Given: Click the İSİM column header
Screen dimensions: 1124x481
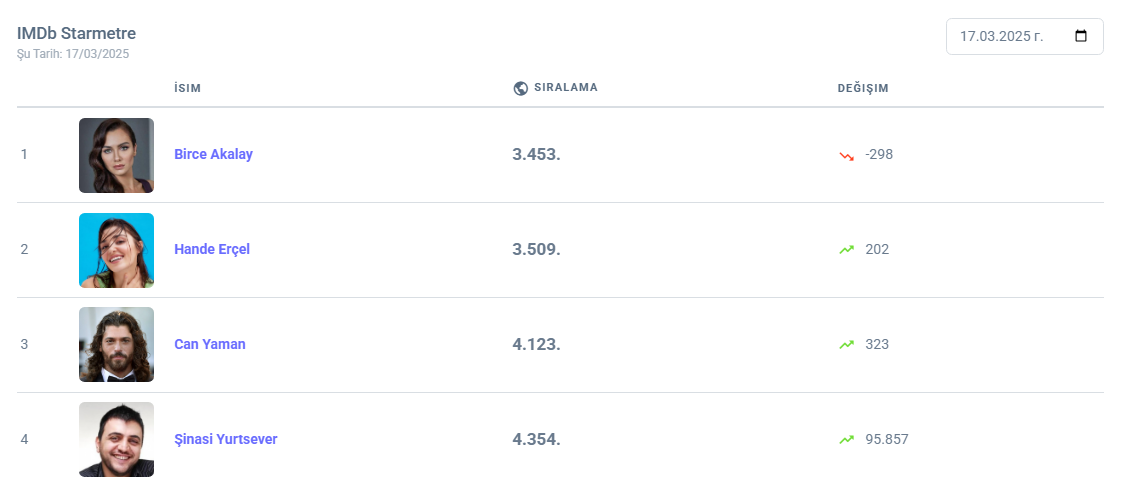Looking at the screenshot, I should pos(188,88).
